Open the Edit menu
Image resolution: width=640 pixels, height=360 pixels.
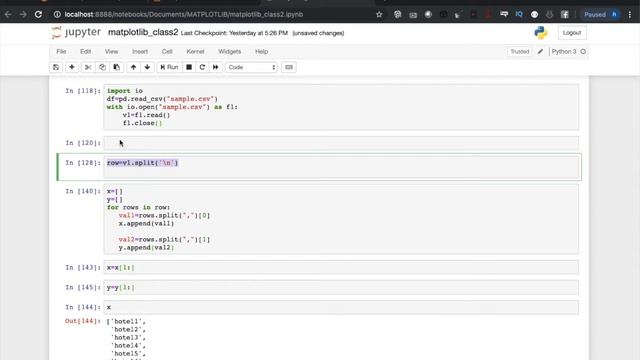point(85,51)
